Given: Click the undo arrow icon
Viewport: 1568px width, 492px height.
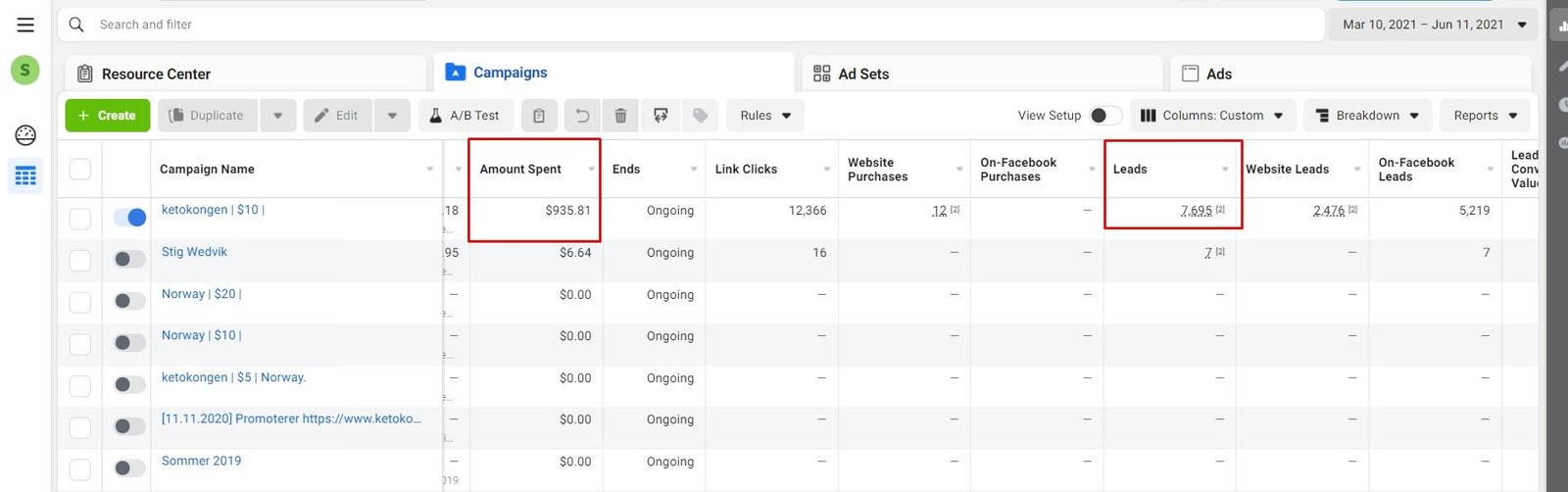Looking at the screenshot, I should (582, 116).
